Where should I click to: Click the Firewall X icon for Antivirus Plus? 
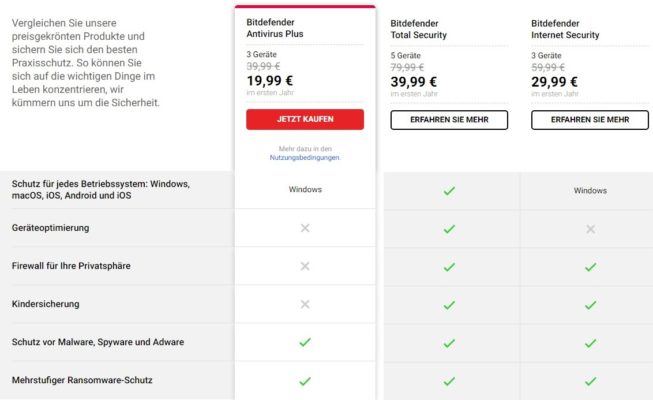(305, 266)
